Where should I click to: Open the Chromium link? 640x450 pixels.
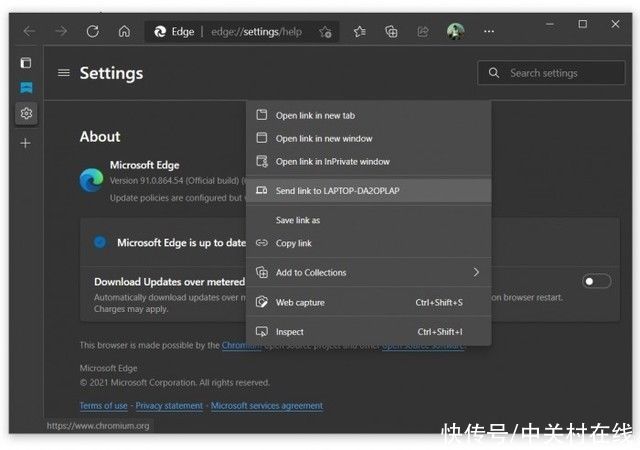241,345
